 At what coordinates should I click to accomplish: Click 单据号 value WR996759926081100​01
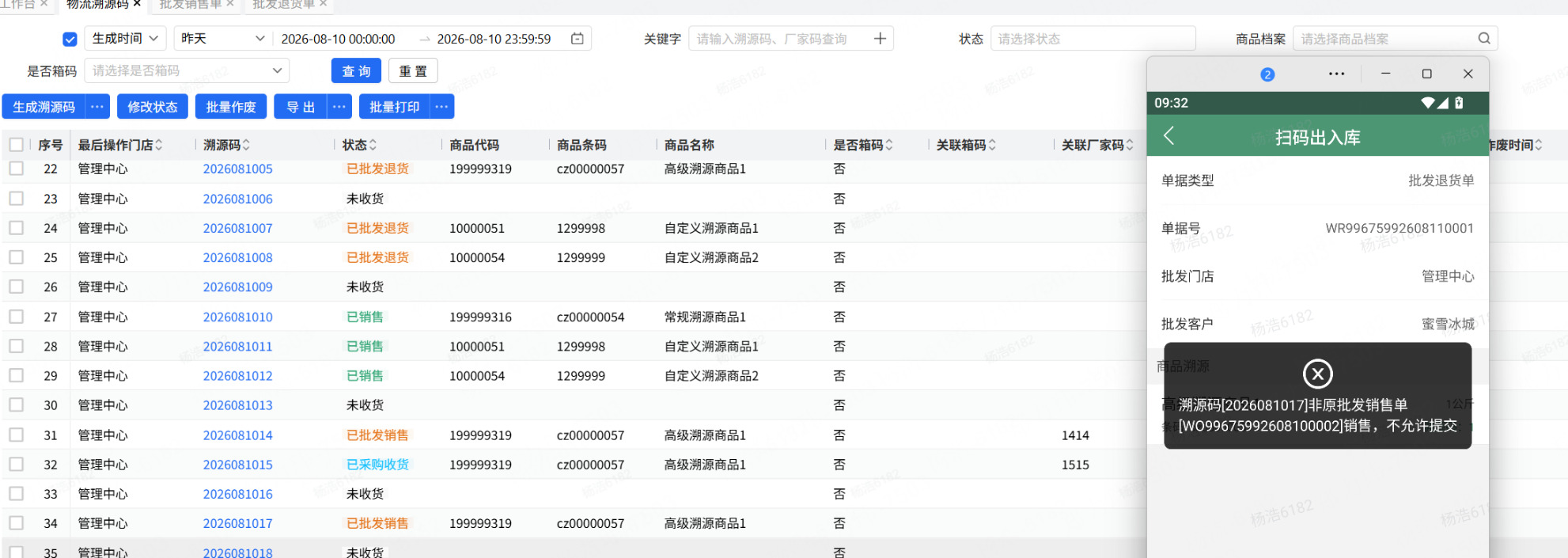tap(1399, 228)
